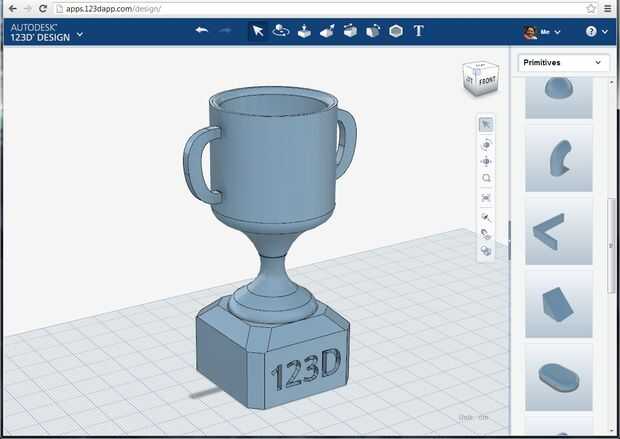Image resolution: width=620 pixels, height=439 pixels.
Task: Open the browser hamburger menu
Action: (x=608, y=8)
